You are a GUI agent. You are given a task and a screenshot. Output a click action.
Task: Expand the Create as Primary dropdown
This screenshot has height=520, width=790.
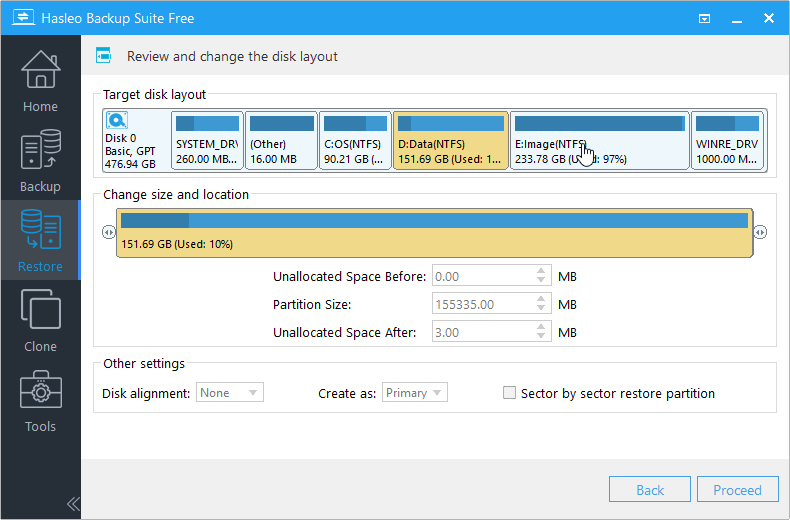tap(415, 393)
